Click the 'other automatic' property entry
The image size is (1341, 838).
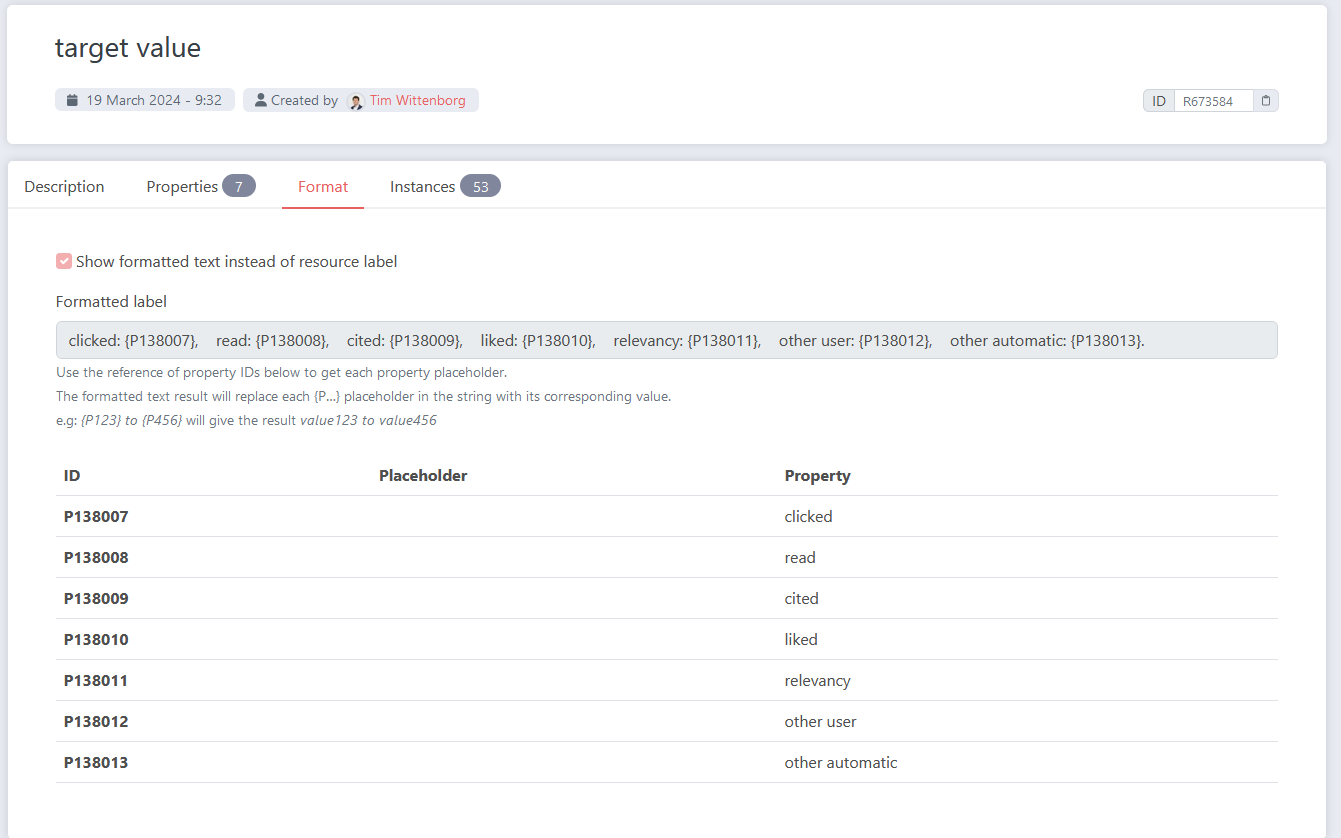[840, 763]
